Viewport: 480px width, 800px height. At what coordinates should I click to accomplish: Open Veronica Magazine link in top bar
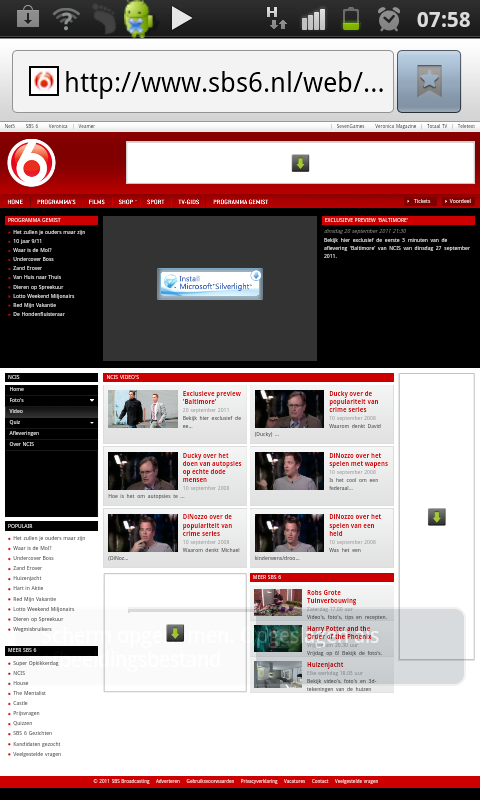point(395,126)
